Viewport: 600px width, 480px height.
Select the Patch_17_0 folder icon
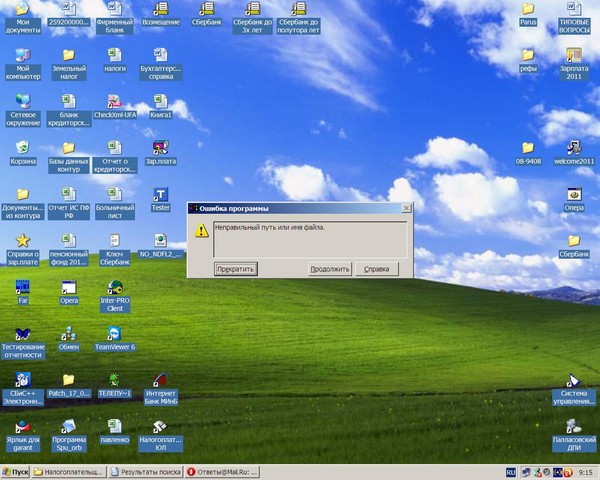point(69,385)
